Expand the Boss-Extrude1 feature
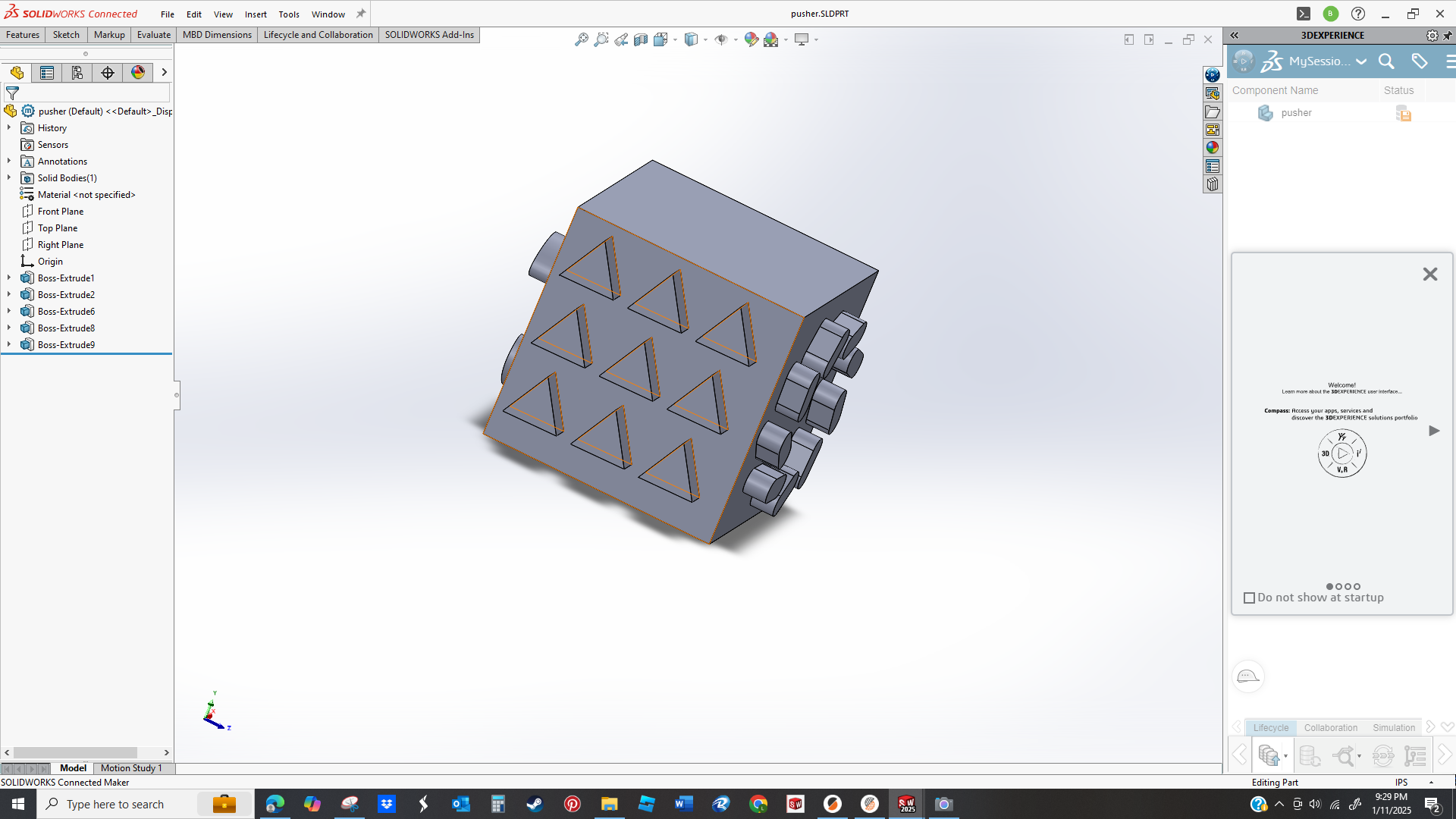The height and width of the screenshot is (819, 1456). click(x=9, y=278)
